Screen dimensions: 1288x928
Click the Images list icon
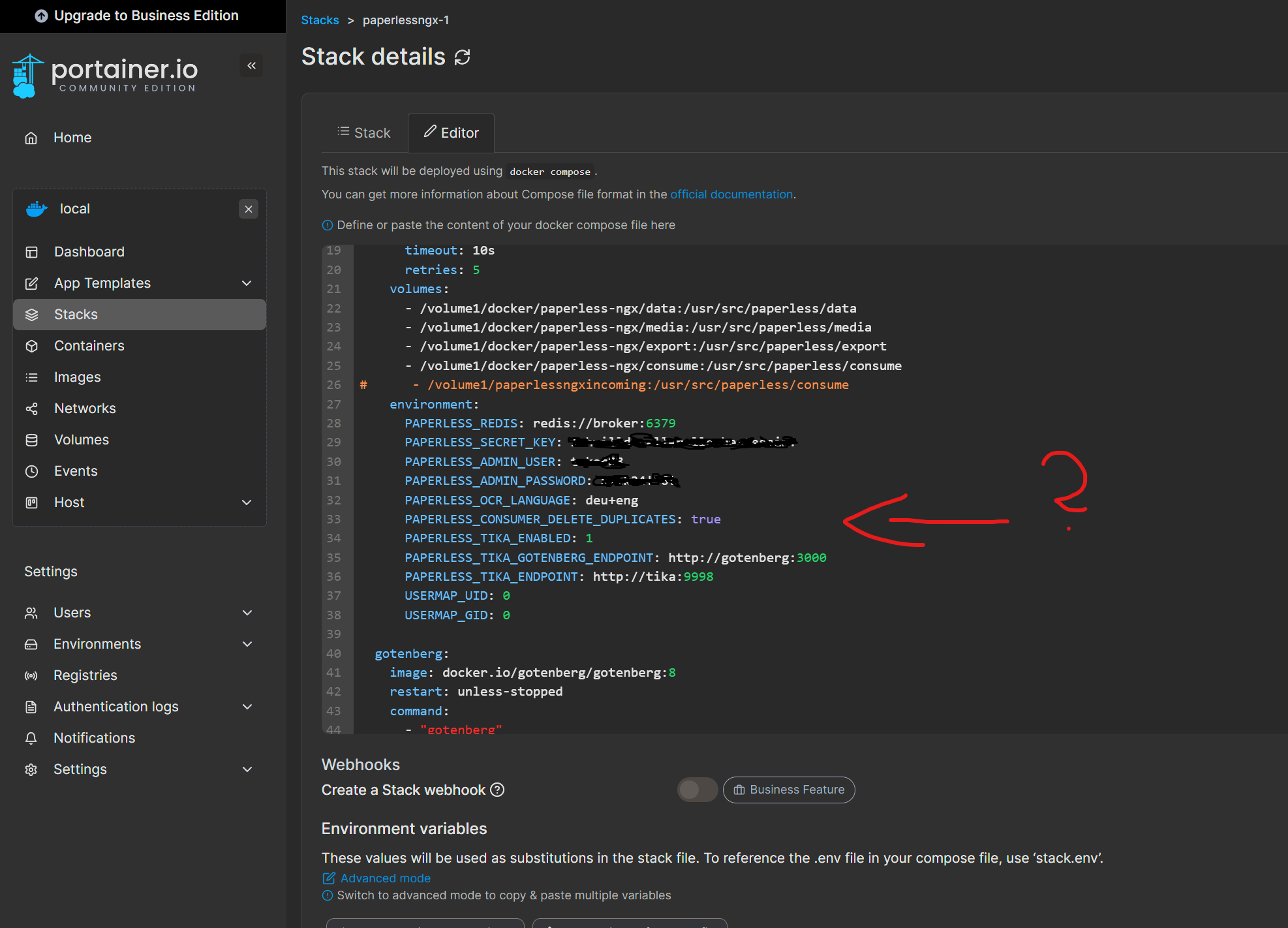(31, 377)
